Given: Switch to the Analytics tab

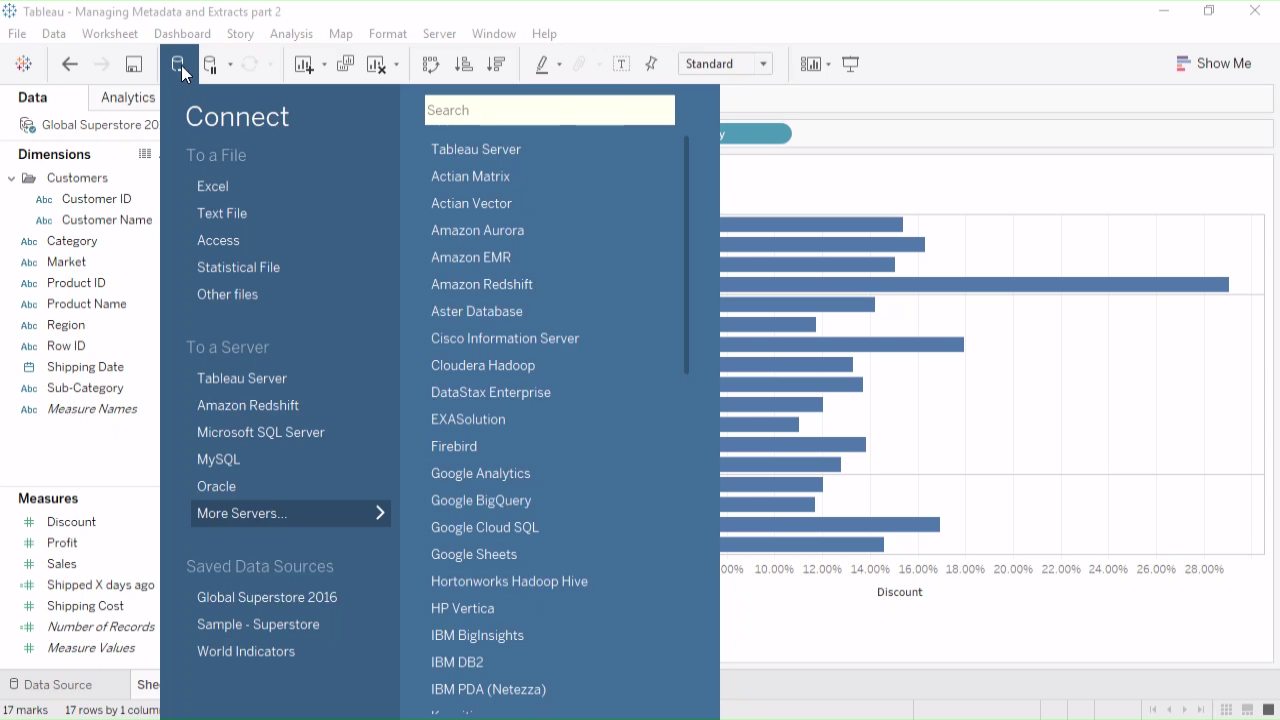Looking at the screenshot, I should point(127,97).
